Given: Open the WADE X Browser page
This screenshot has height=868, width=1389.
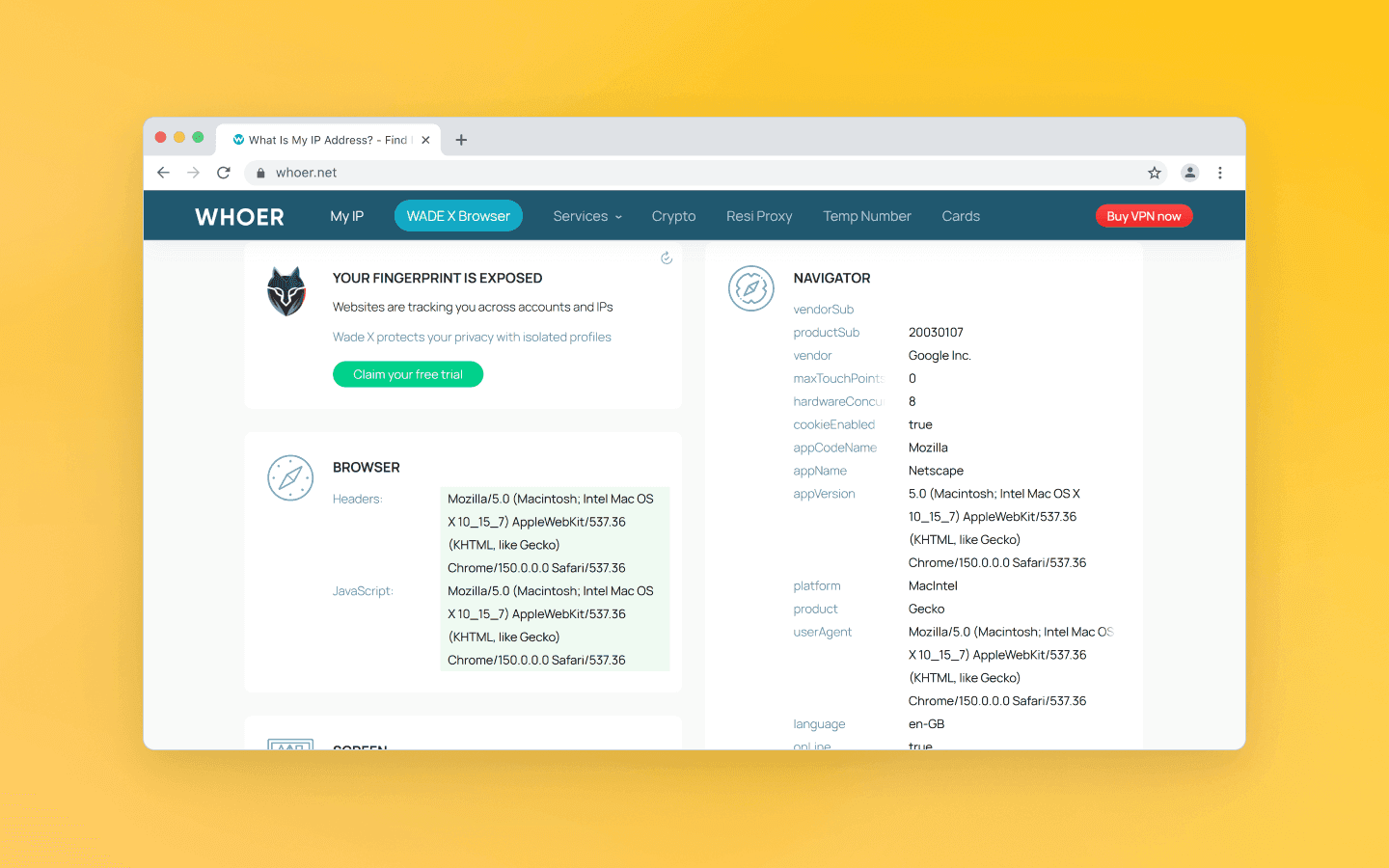Looking at the screenshot, I should (x=458, y=216).
